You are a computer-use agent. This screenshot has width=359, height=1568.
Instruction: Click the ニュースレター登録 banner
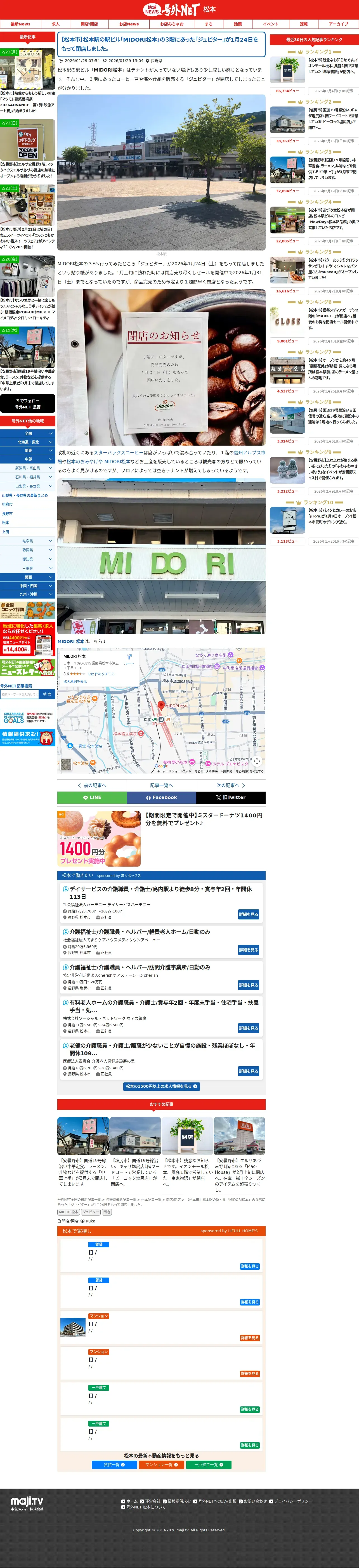(x=27, y=668)
